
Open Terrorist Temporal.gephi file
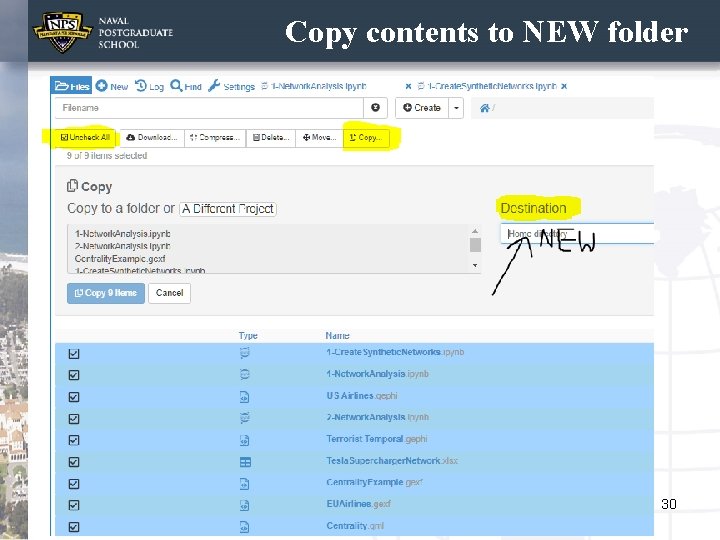point(377,439)
